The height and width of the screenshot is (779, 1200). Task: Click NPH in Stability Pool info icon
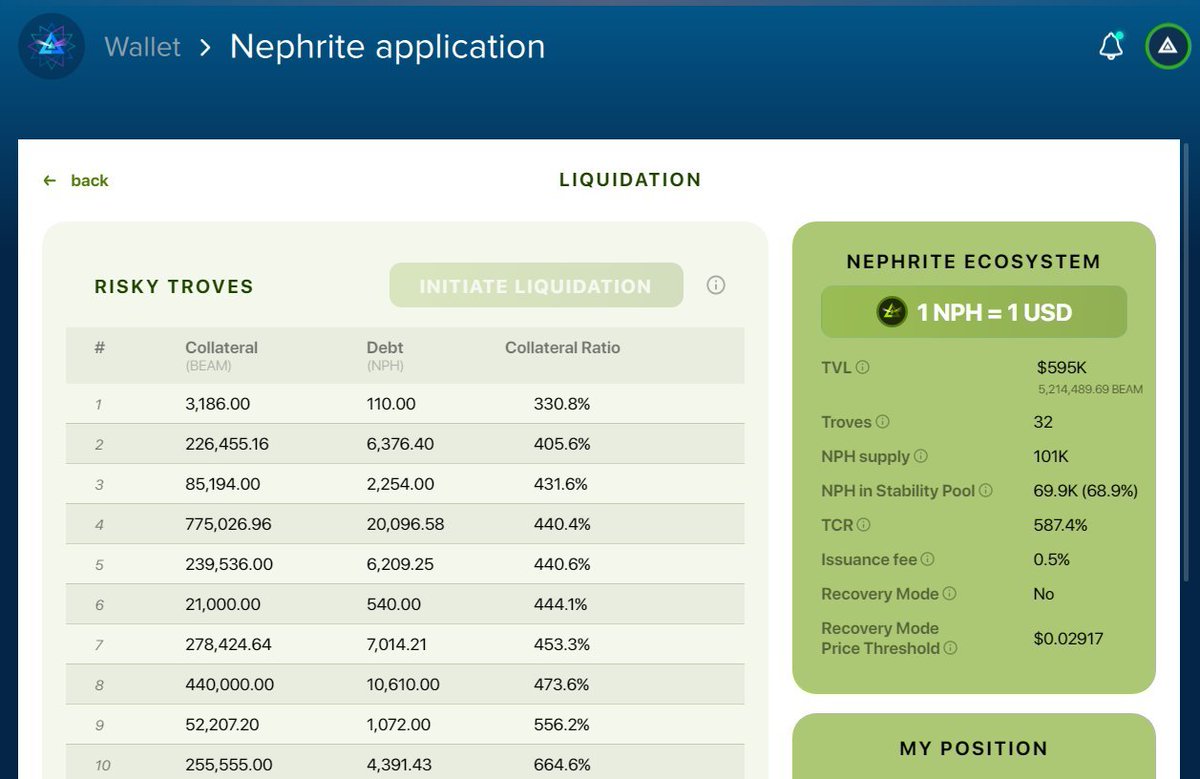pos(985,491)
